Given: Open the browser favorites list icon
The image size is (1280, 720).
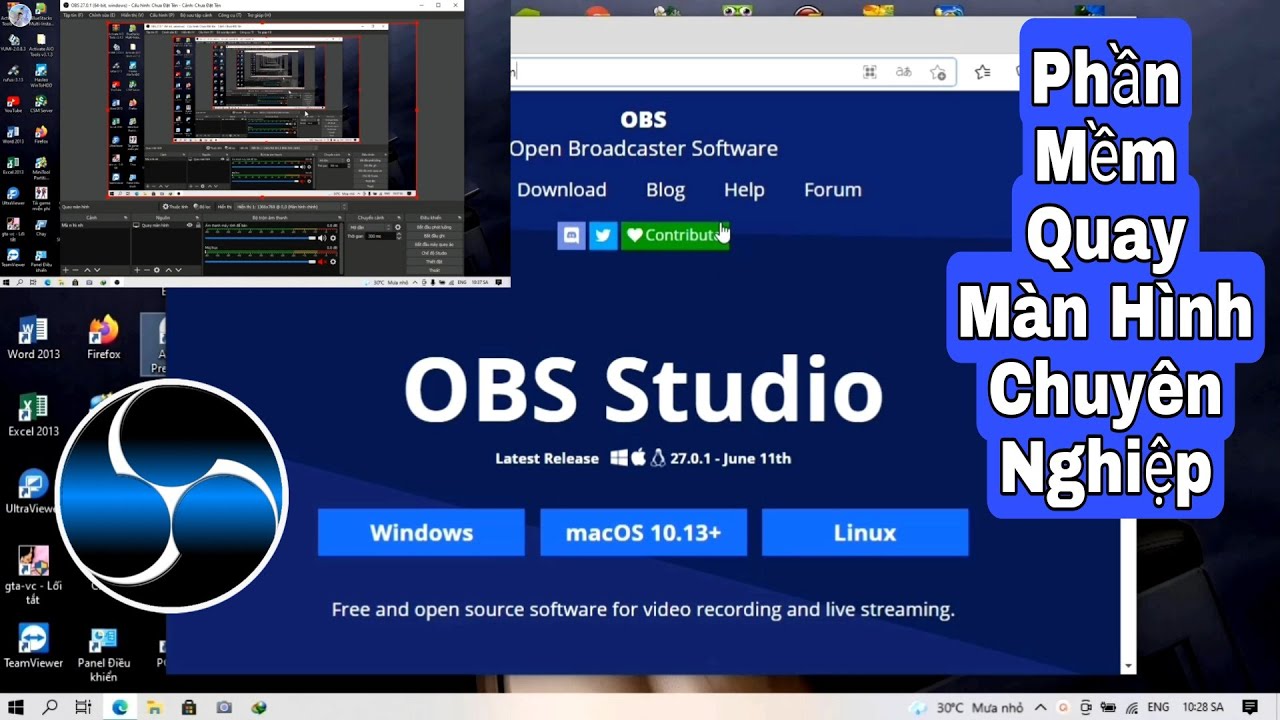Looking at the screenshot, I should click(x=983, y=72).
